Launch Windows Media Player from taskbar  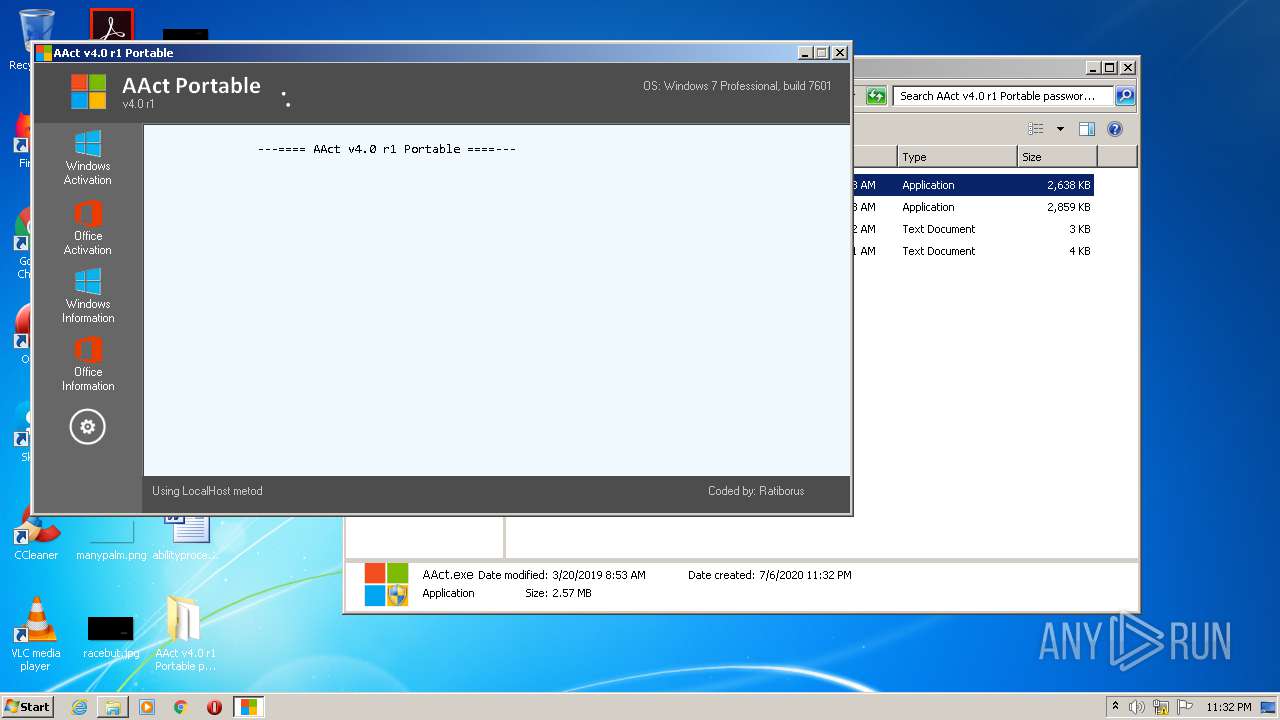point(147,707)
